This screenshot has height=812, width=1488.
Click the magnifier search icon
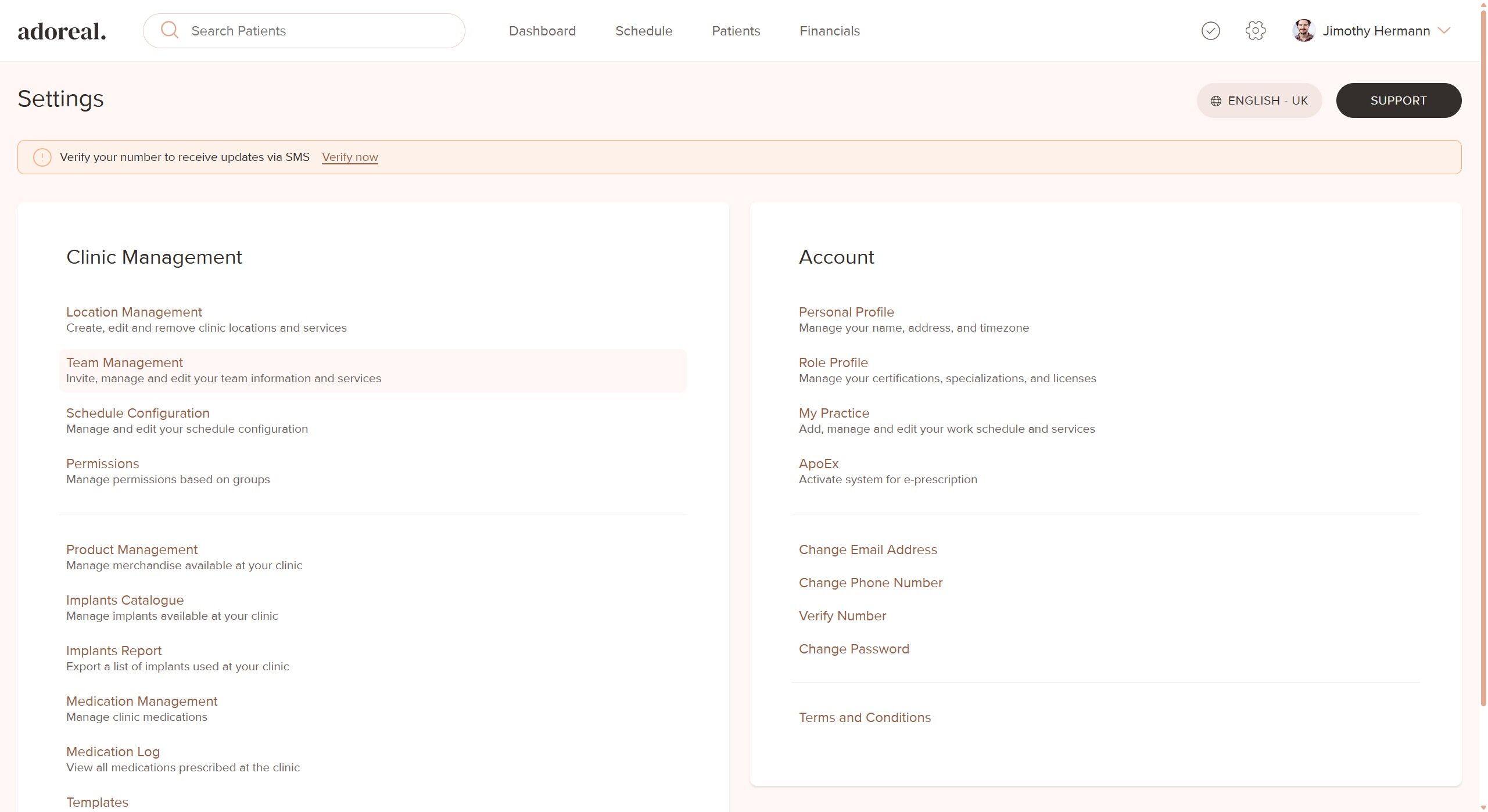169,30
